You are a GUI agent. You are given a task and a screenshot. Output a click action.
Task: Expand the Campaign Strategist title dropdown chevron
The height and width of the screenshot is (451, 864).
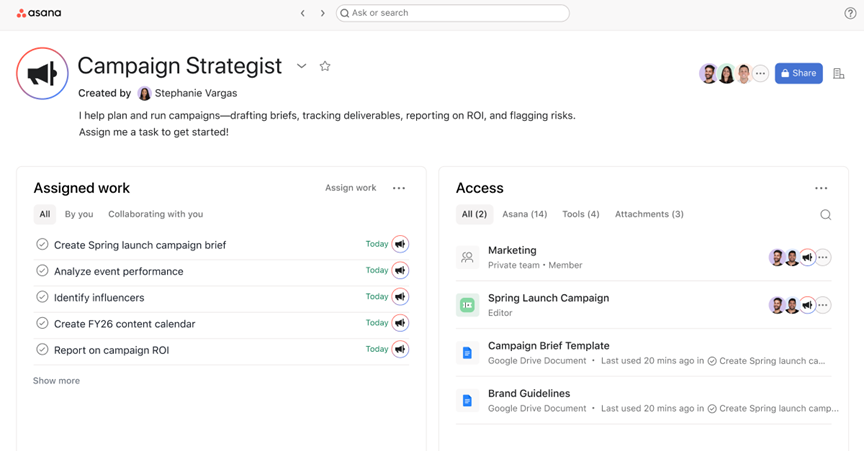[x=302, y=66]
